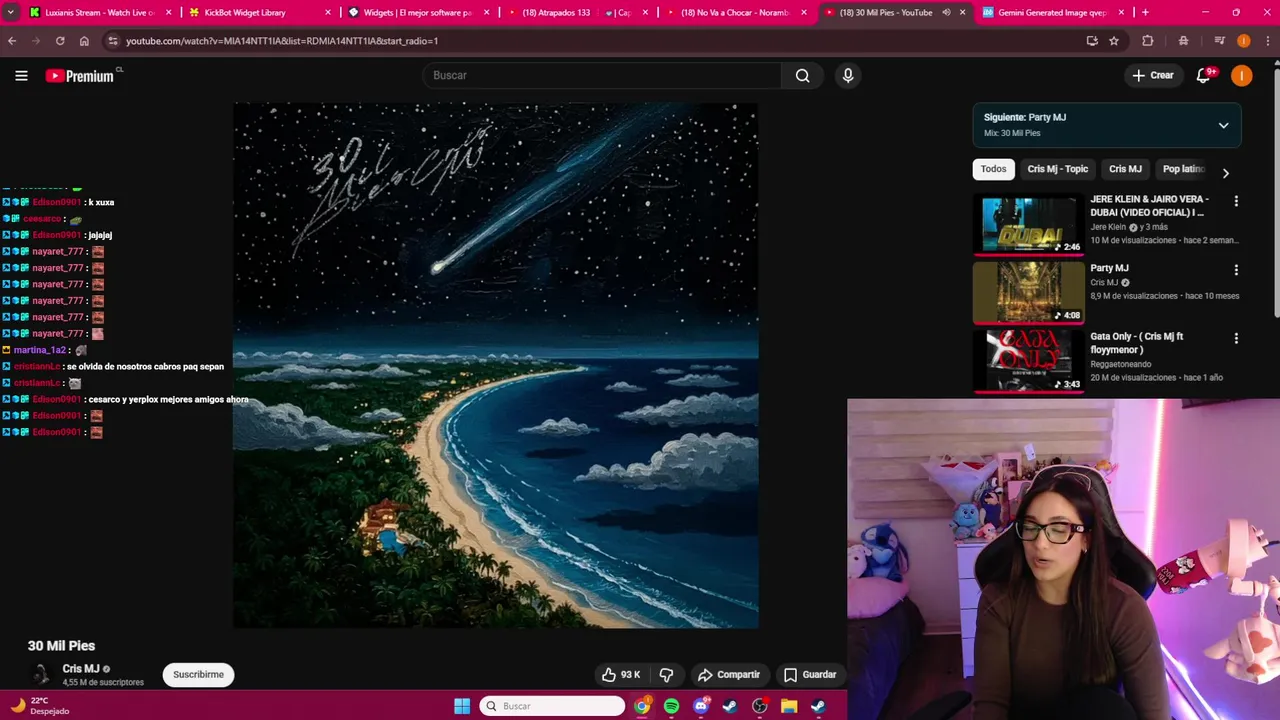Go to YouTube Premium home via logo
1280x720 pixels.
(x=80, y=76)
